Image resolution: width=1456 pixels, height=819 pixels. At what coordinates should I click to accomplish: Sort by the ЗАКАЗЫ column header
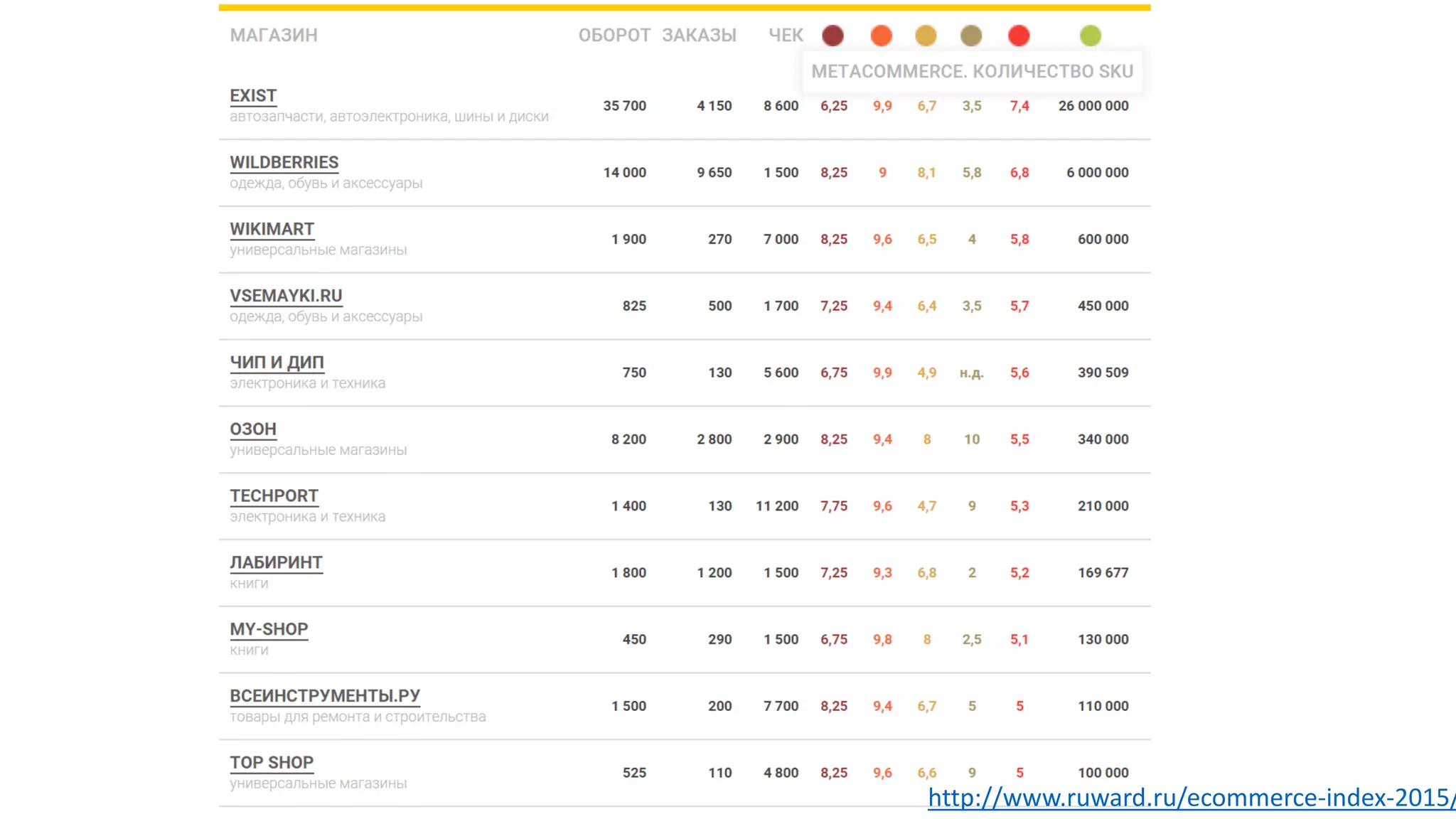[x=699, y=36]
